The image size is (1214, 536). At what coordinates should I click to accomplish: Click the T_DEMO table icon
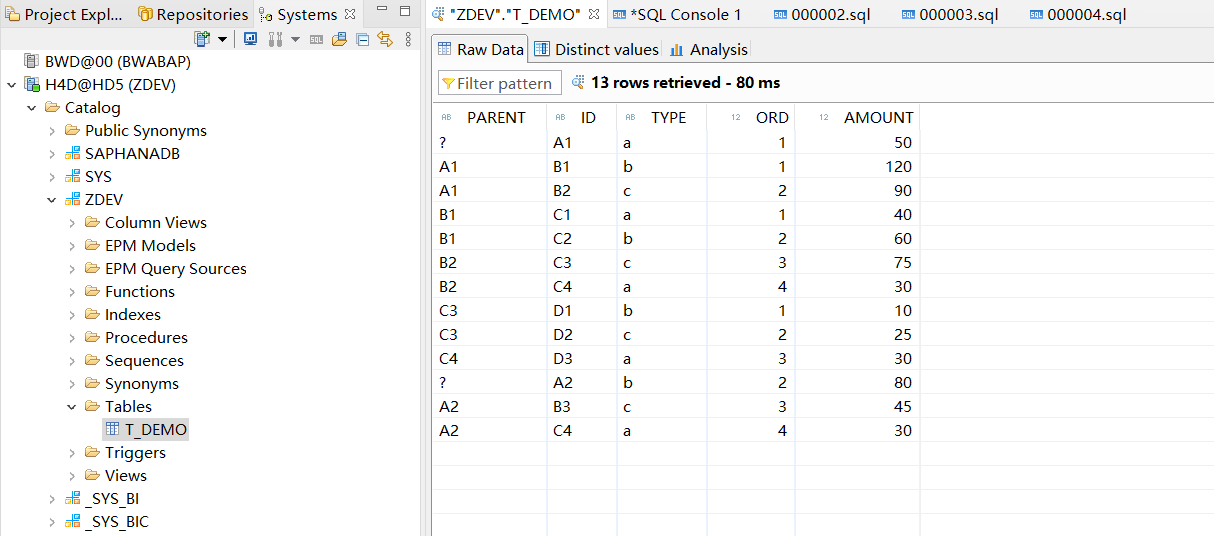tap(113, 430)
